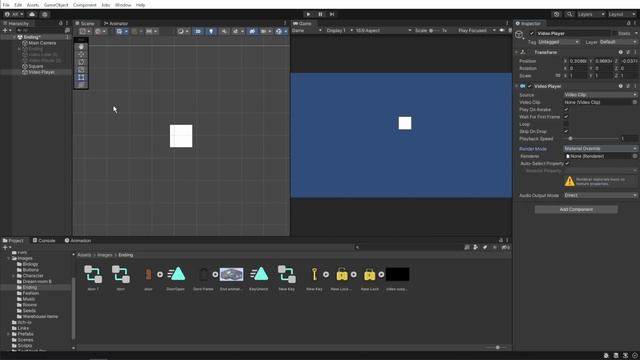
Task: Open the Game view aspect ratio dropdown
Action: pos(383,31)
